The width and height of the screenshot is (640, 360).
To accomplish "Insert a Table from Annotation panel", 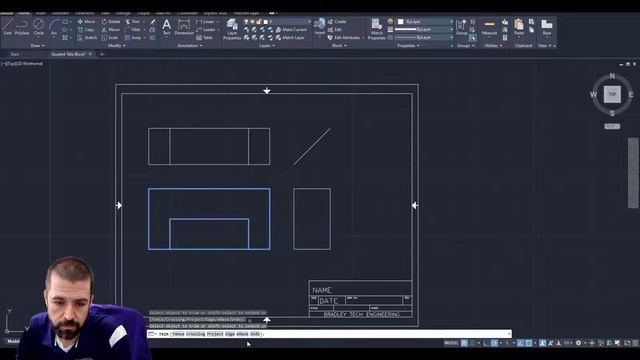I will tap(204, 38).
